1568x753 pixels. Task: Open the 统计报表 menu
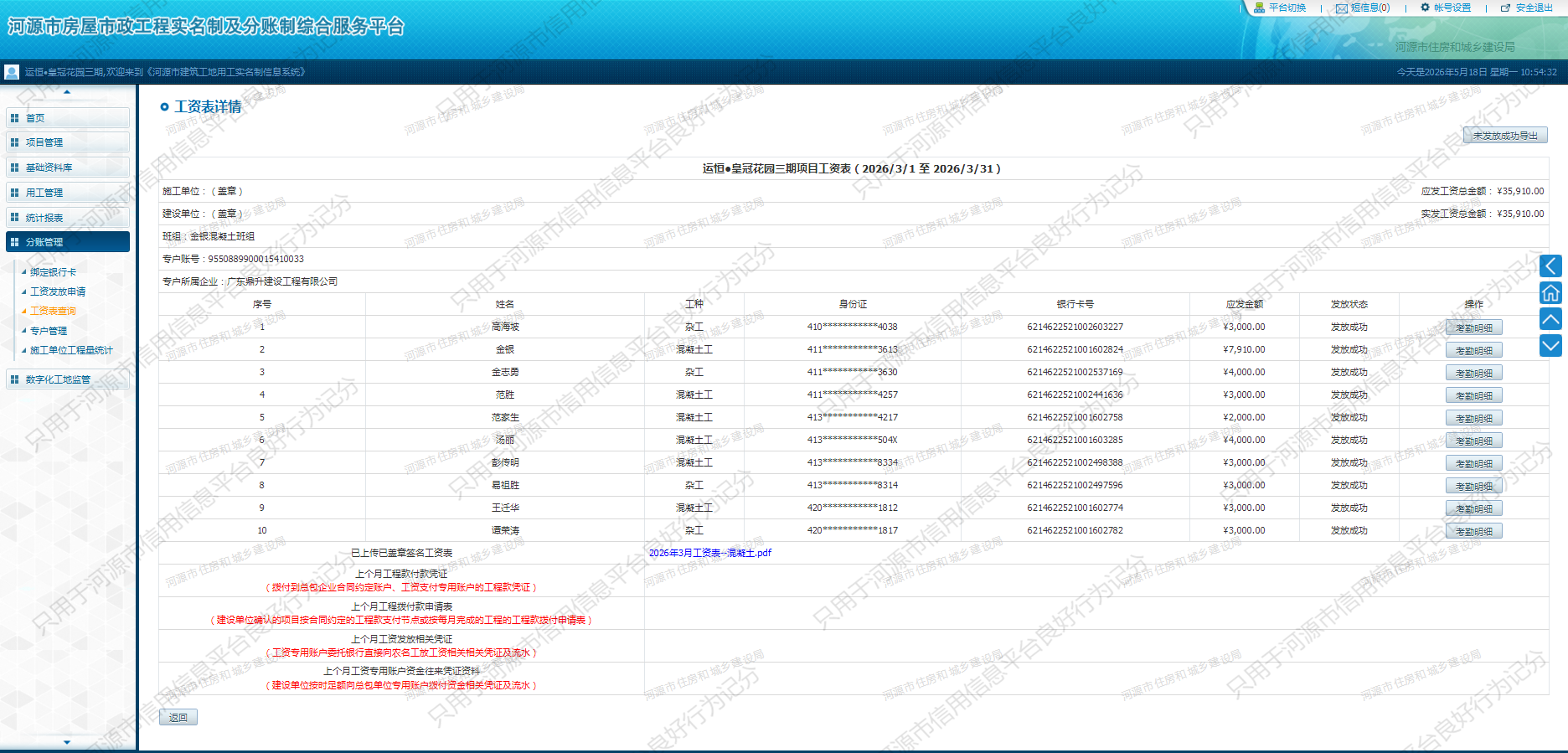click(68, 218)
